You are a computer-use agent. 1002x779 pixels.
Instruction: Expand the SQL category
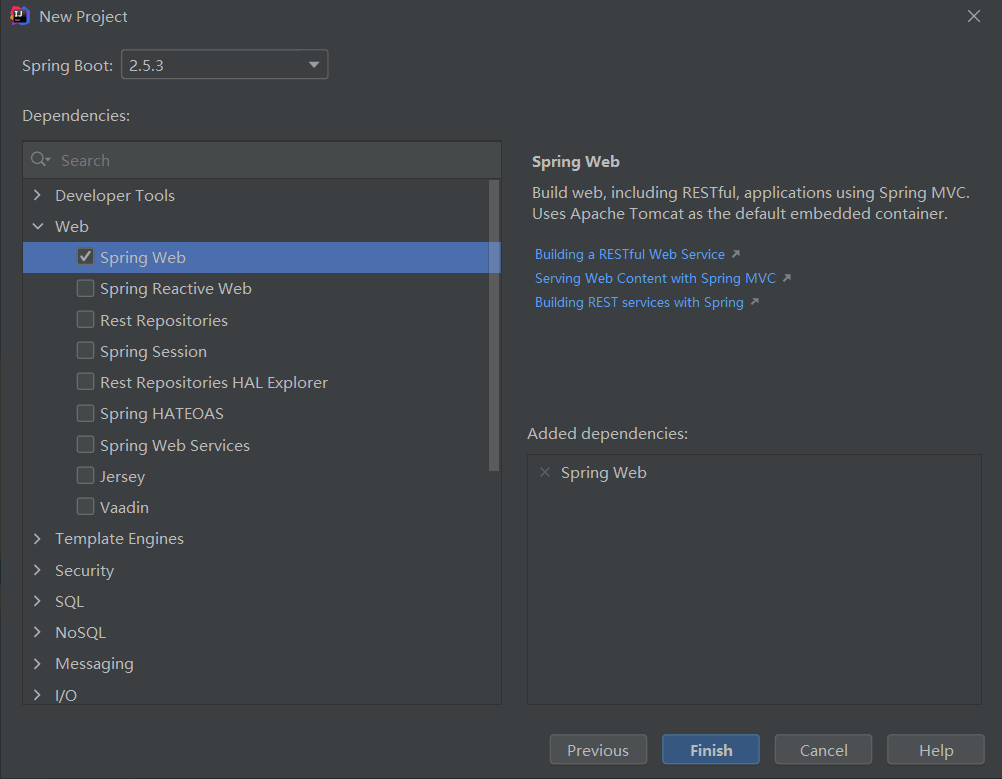point(37,601)
